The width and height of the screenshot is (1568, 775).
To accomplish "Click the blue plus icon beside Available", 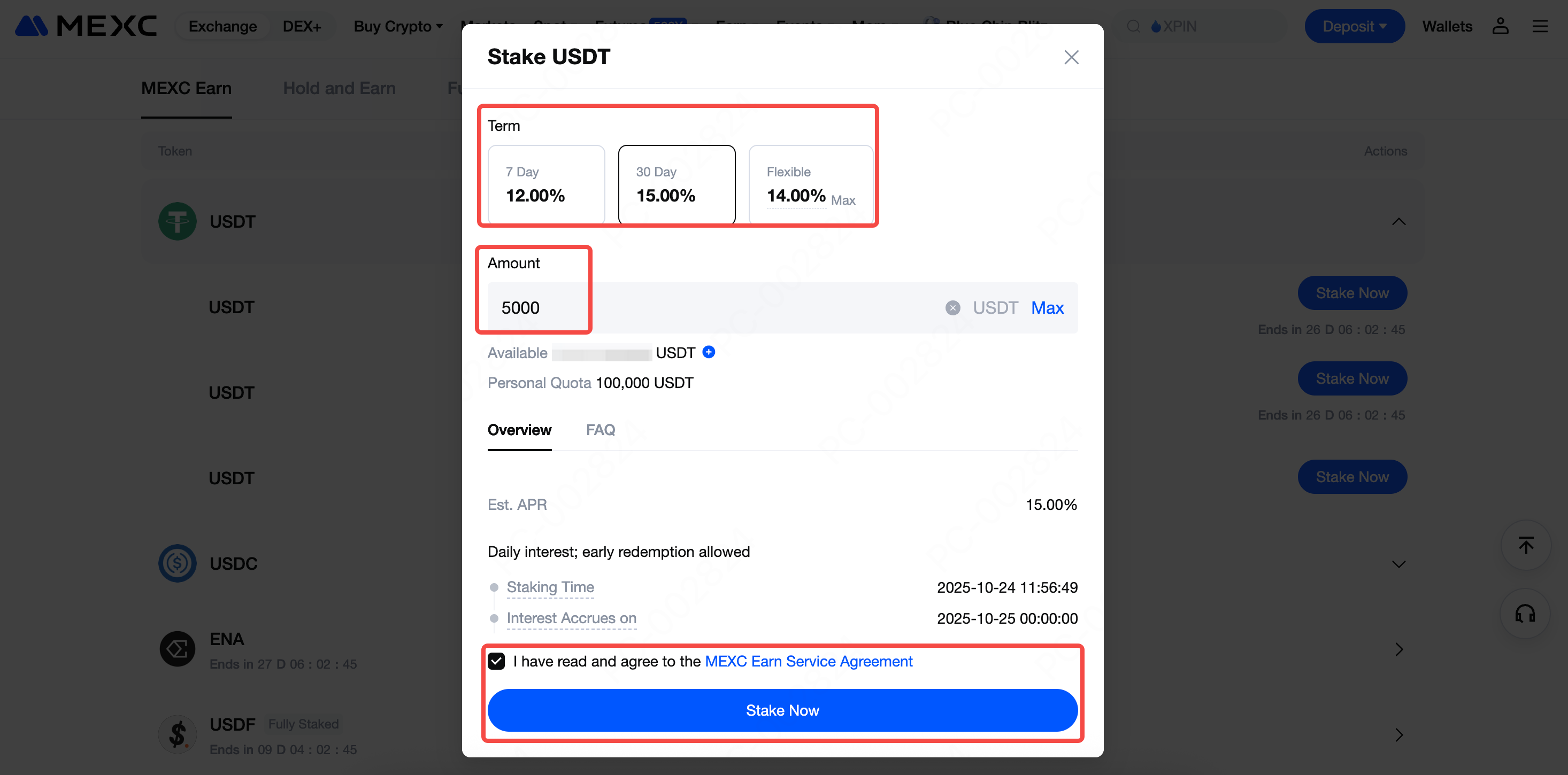I will tap(709, 352).
